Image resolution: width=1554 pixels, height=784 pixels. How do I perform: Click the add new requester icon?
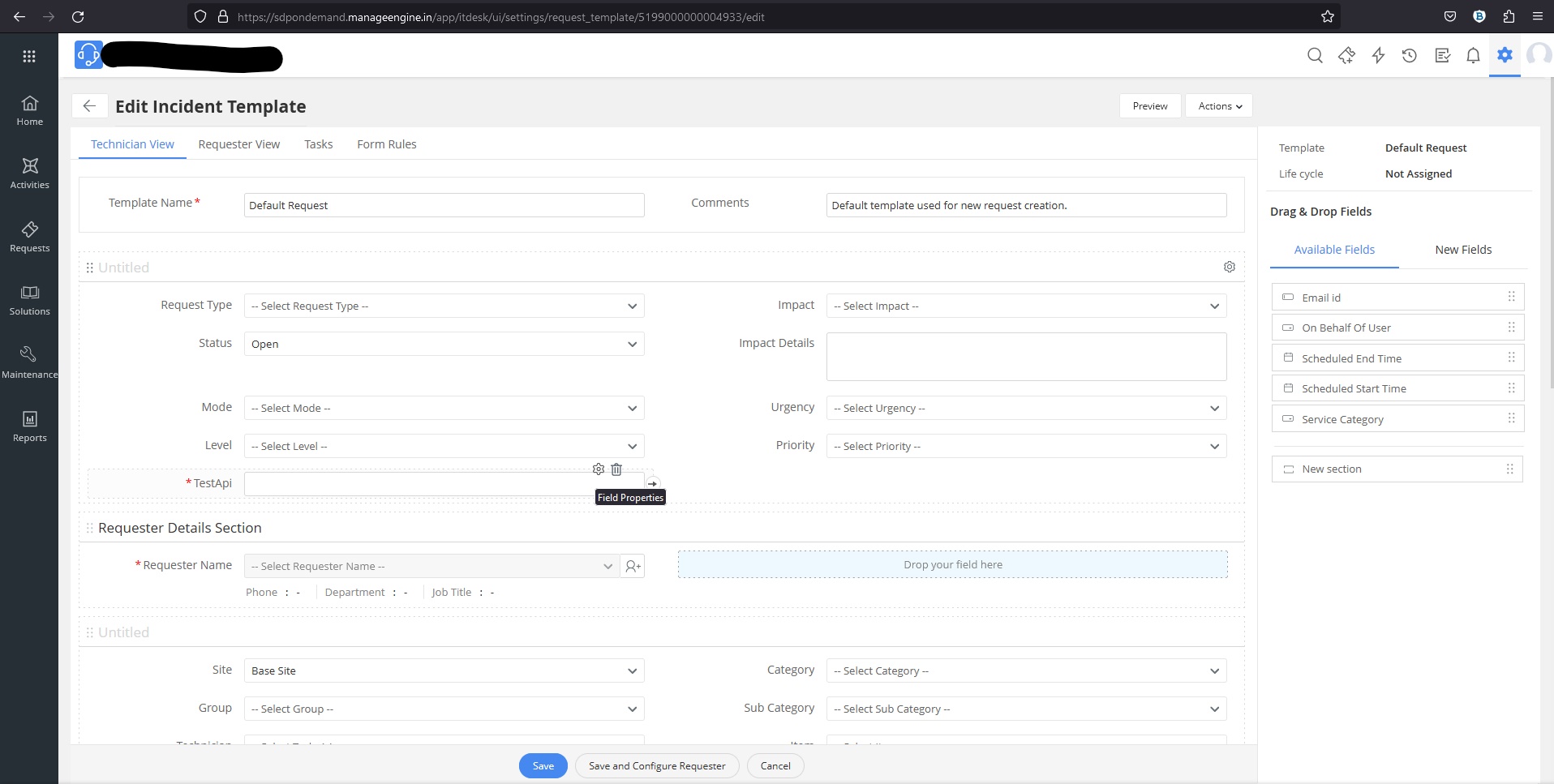point(633,567)
